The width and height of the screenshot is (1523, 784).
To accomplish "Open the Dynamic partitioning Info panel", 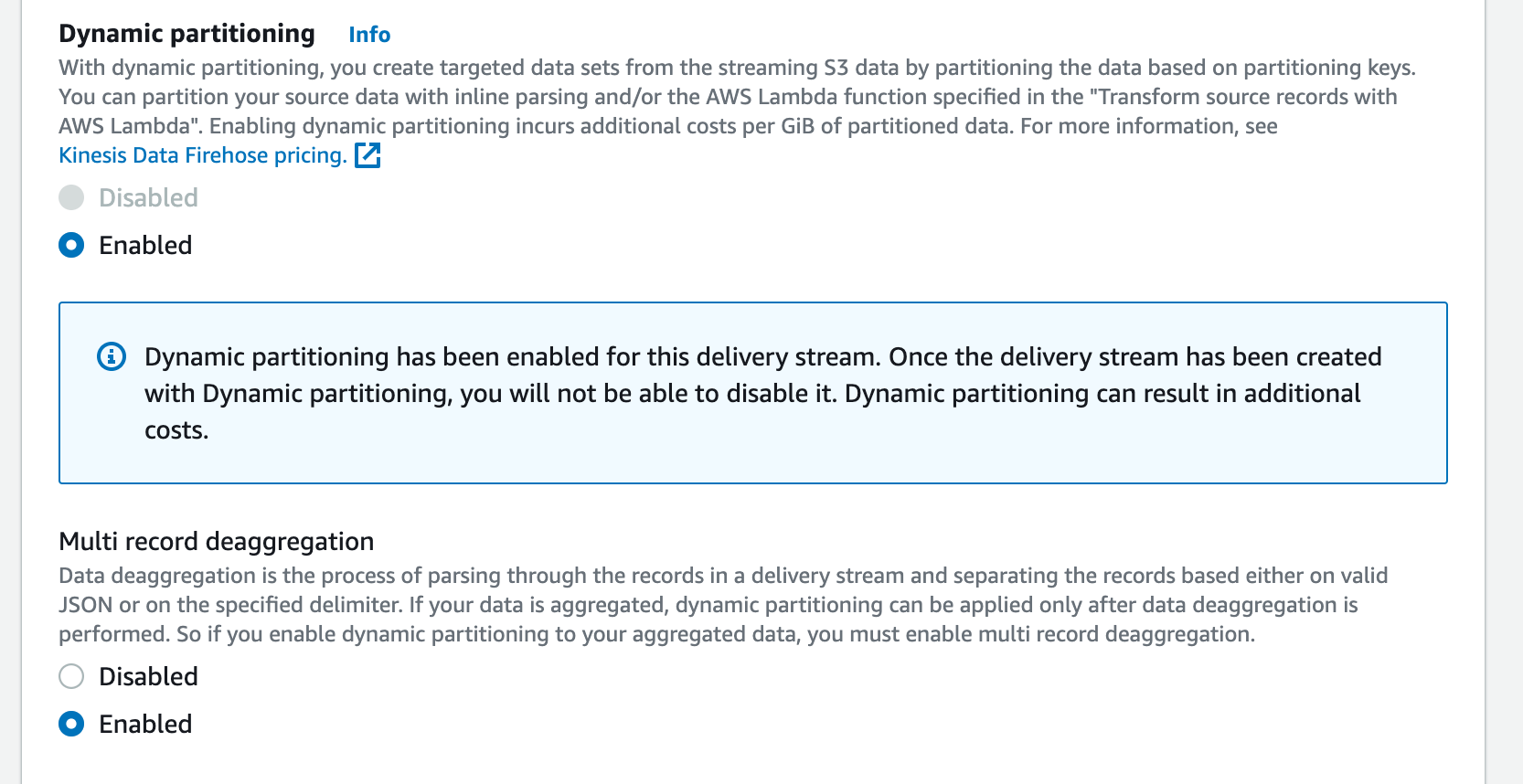I will [367, 34].
